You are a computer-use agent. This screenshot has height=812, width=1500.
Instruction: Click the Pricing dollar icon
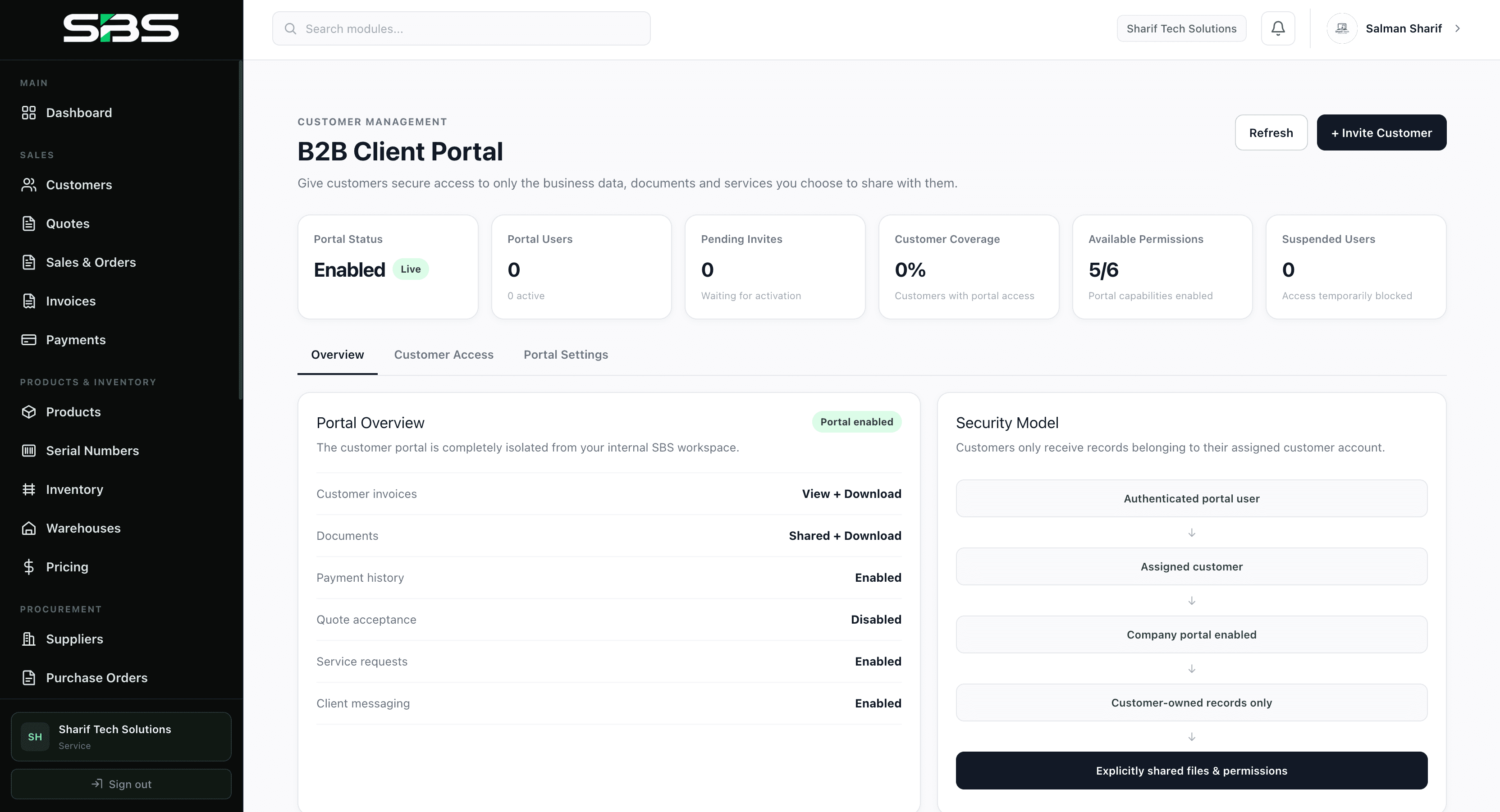click(x=28, y=567)
